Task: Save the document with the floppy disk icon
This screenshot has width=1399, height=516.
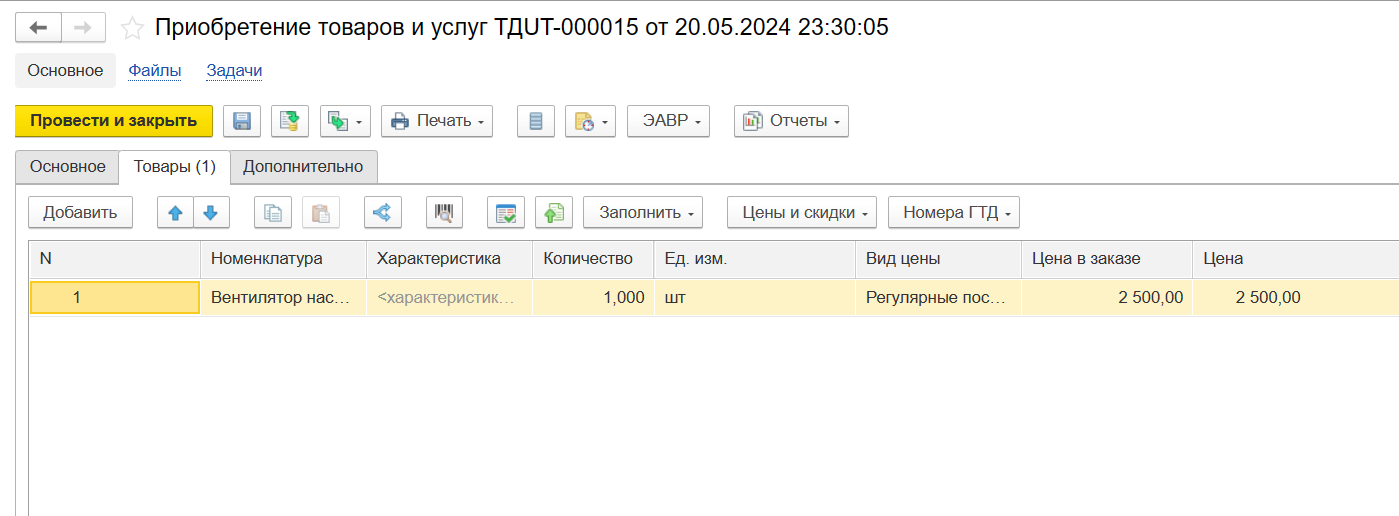Action: (242, 121)
